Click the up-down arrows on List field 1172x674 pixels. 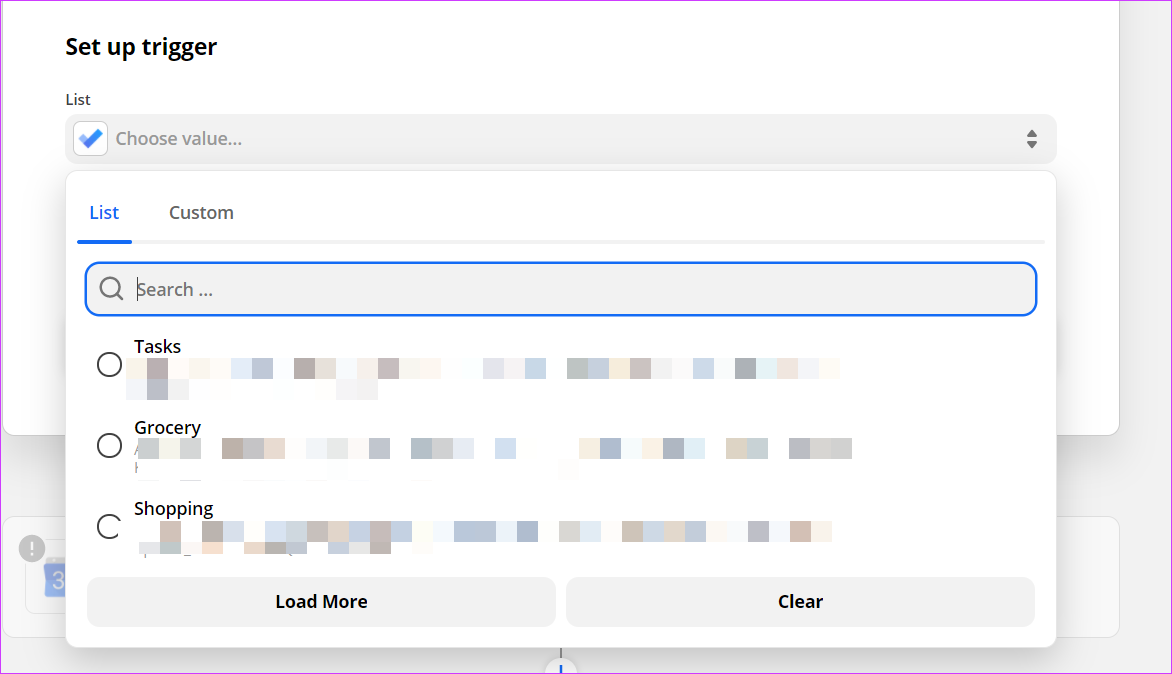pyautogui.click(x=1031, y=139)
